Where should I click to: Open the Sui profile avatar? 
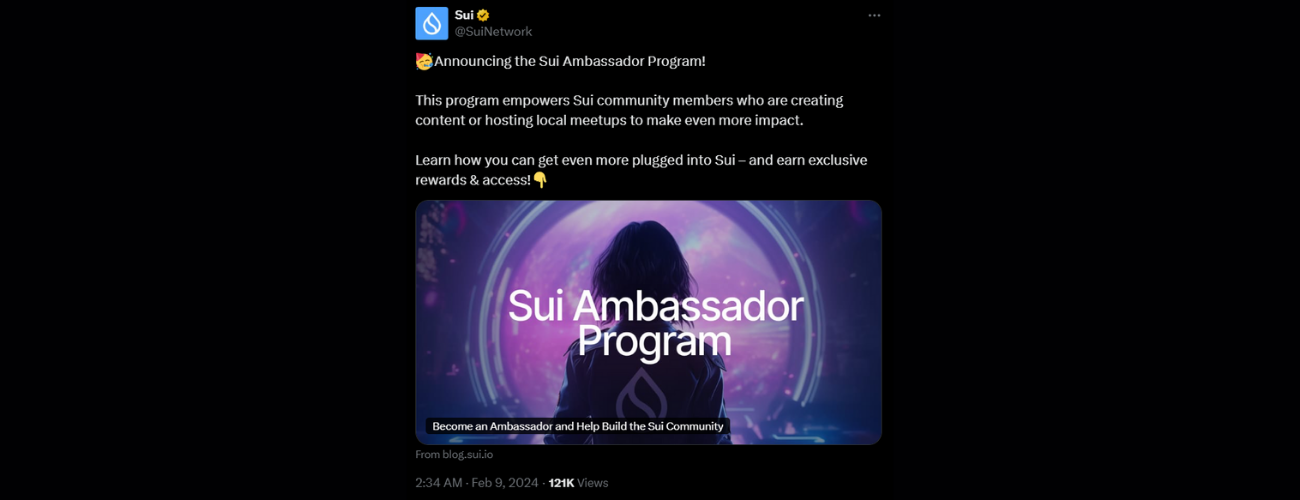point(432,23)
